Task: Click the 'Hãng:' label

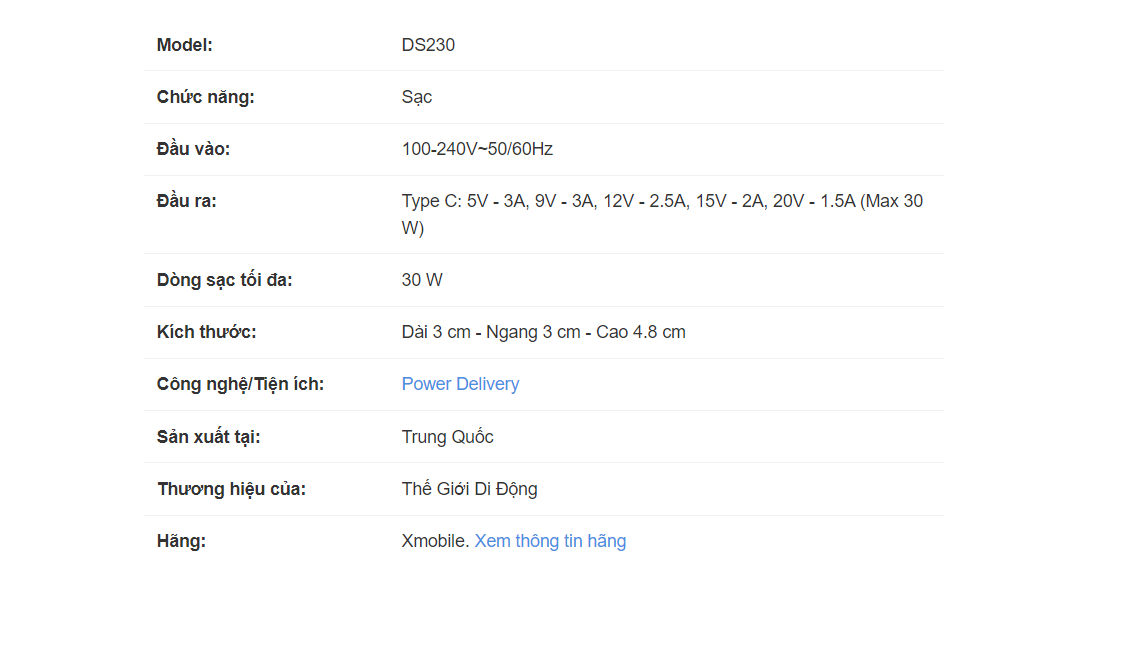Action: click(x=181, y=541)
